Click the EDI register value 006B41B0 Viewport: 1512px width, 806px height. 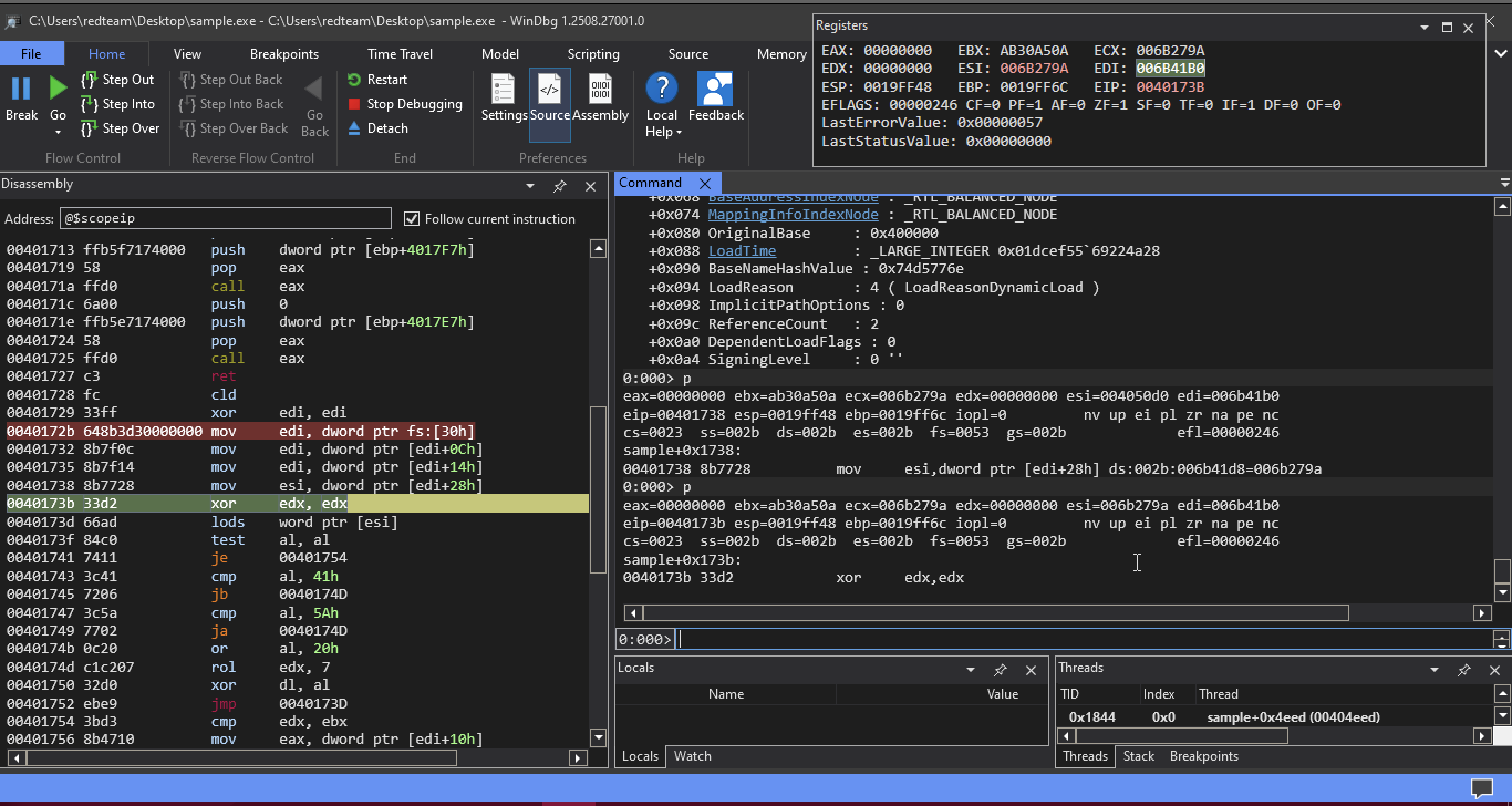click(x=1170, y=69)
